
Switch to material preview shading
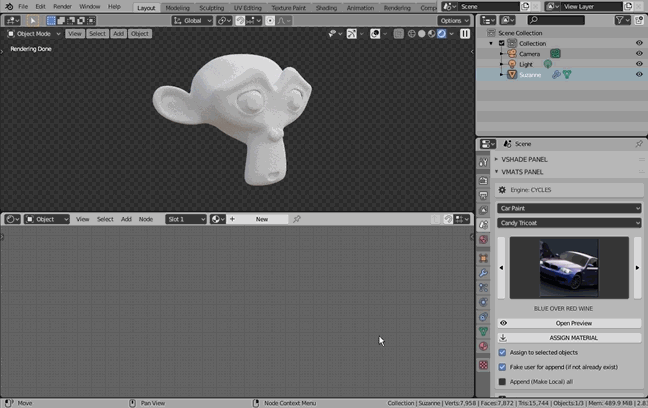(431, 34)
